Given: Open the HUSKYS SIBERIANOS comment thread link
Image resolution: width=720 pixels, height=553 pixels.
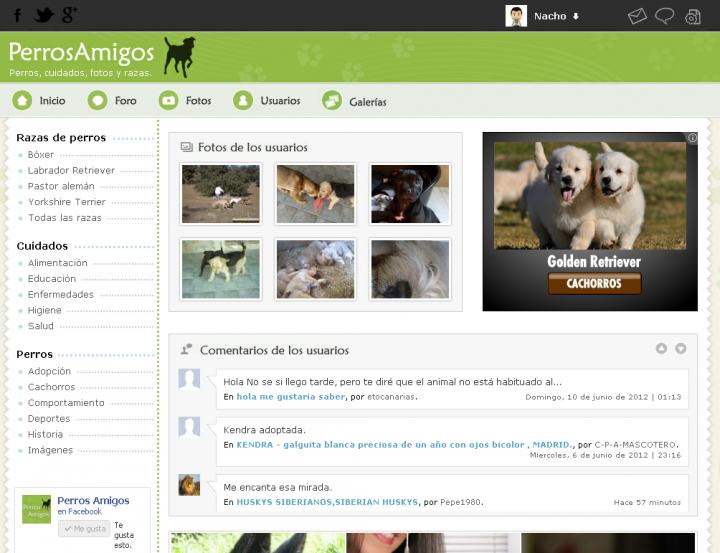Looking at the screenshot, I should point(327,502).
